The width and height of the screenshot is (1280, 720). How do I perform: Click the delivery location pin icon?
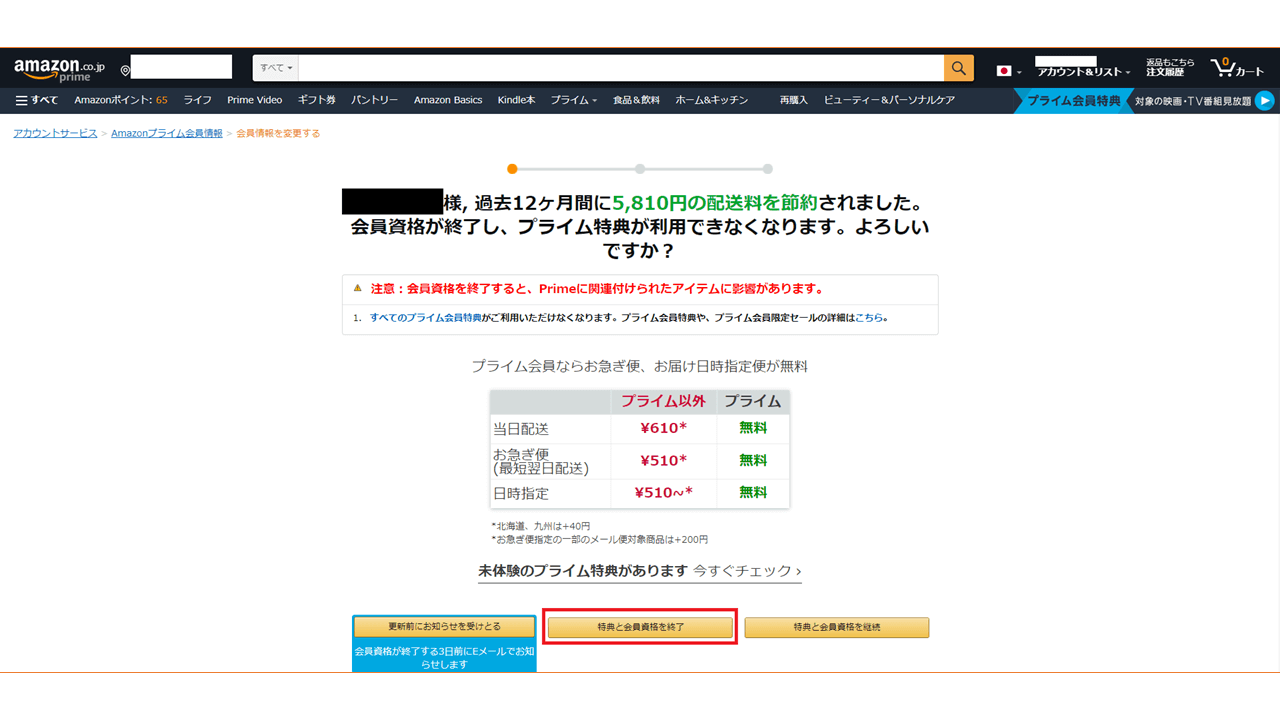124,68
